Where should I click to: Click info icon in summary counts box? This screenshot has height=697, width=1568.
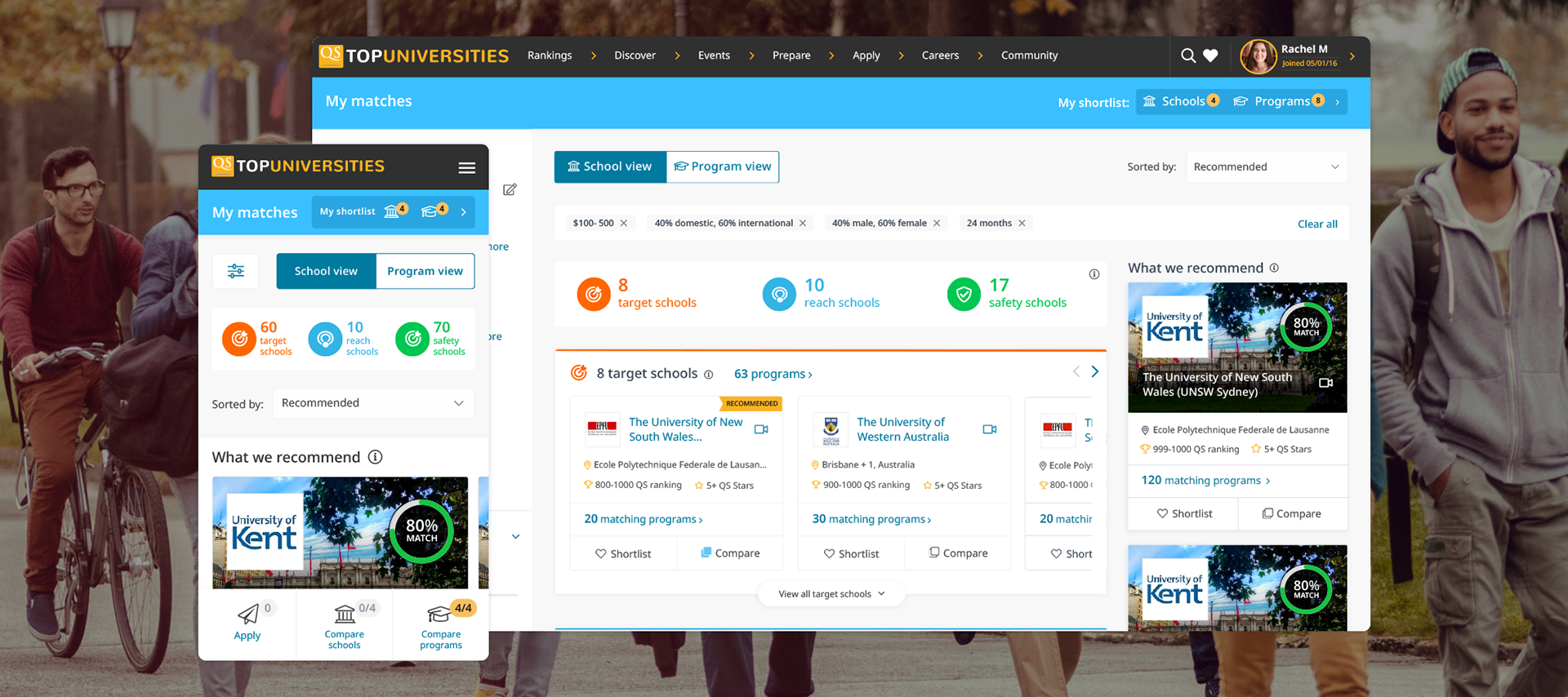click(1094, 274)
